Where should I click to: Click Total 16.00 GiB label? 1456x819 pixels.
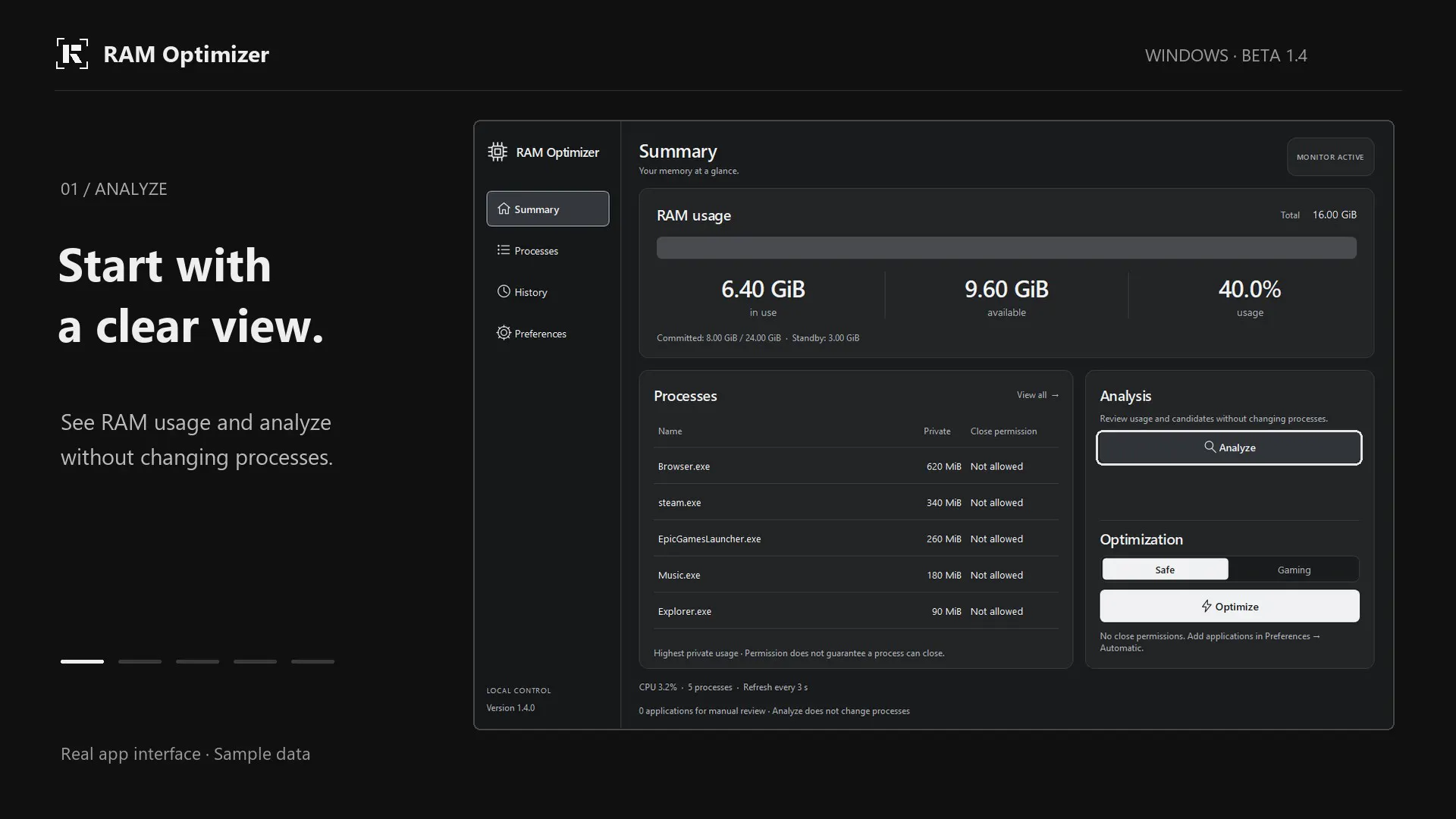pos(1318,215)
